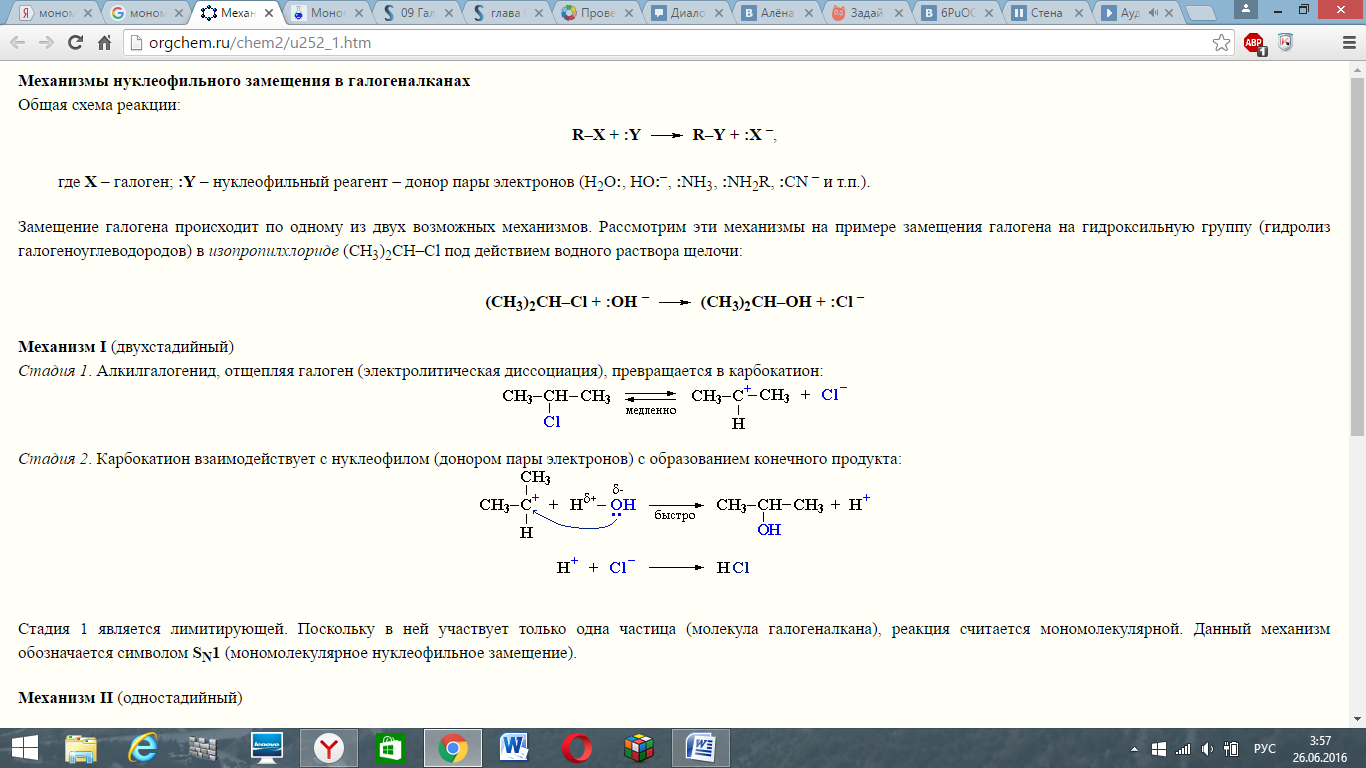Open the Windows Start button
The width and height of the screenshot is (1366, 768).
[x=24, y=747]
